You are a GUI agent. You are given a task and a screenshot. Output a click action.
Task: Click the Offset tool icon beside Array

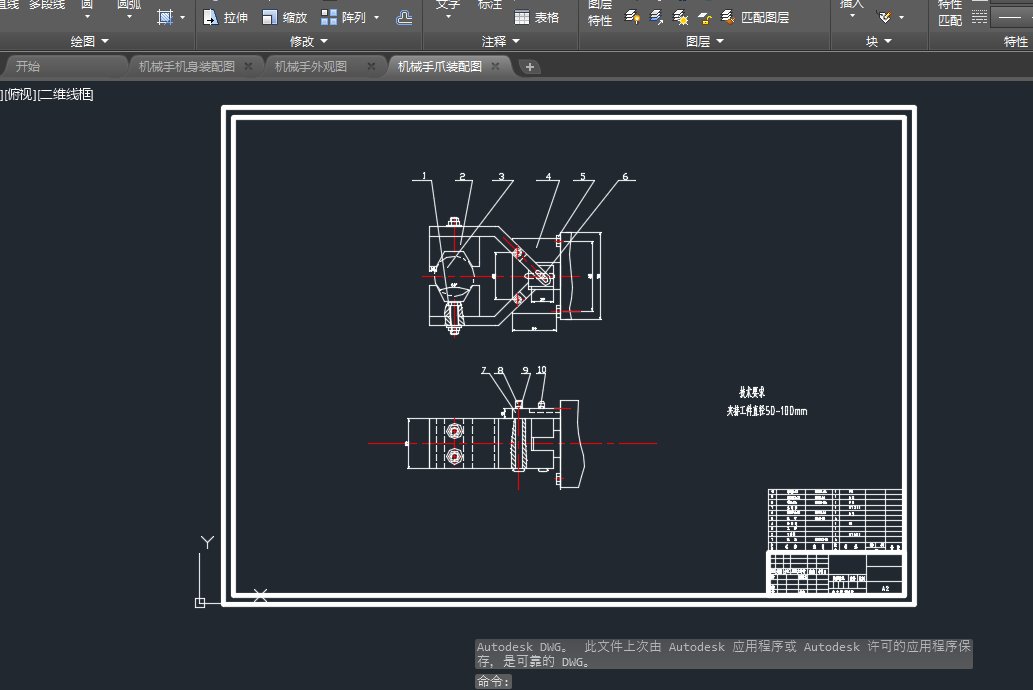tap(405, 17)
